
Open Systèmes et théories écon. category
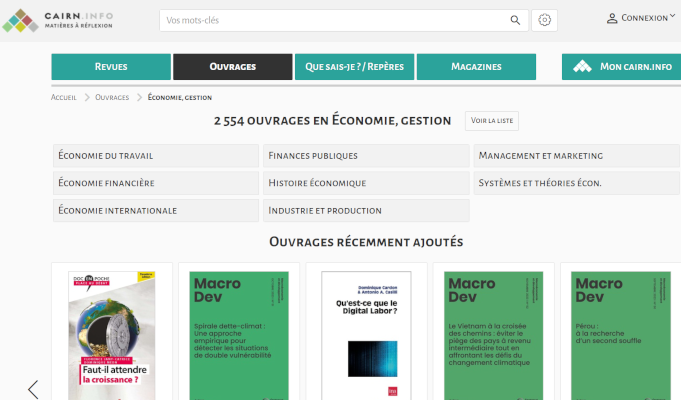pyautogui.click(x=576, y=183)
